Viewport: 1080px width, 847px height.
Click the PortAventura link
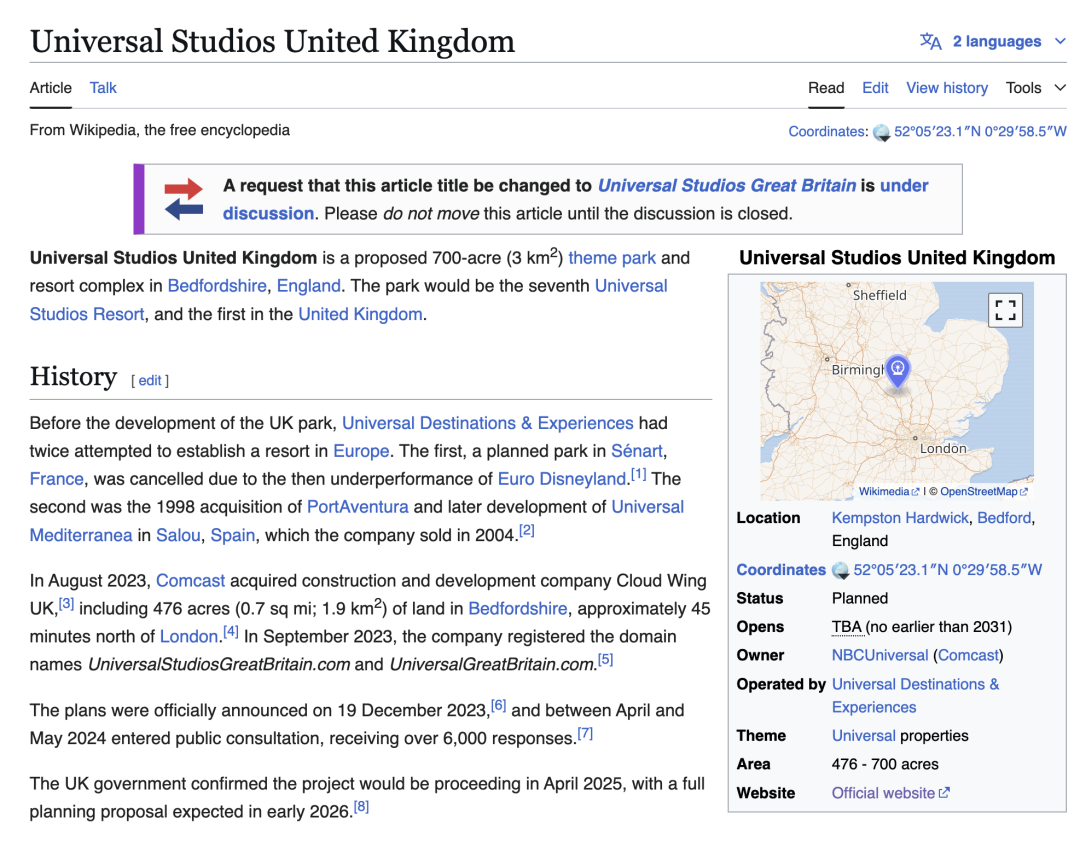click(x=357, y=507)
